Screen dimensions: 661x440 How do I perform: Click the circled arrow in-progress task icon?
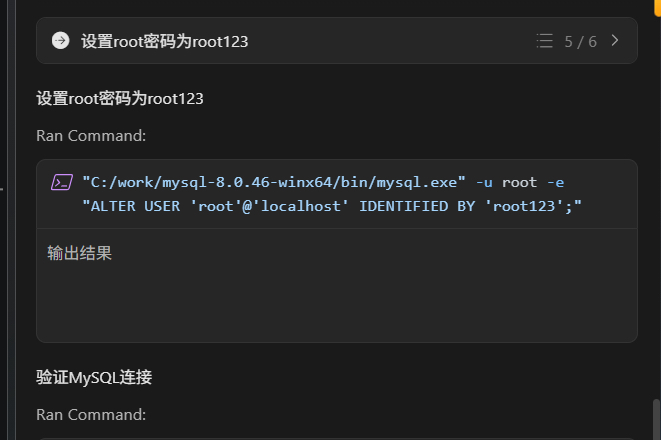[61, 41]
